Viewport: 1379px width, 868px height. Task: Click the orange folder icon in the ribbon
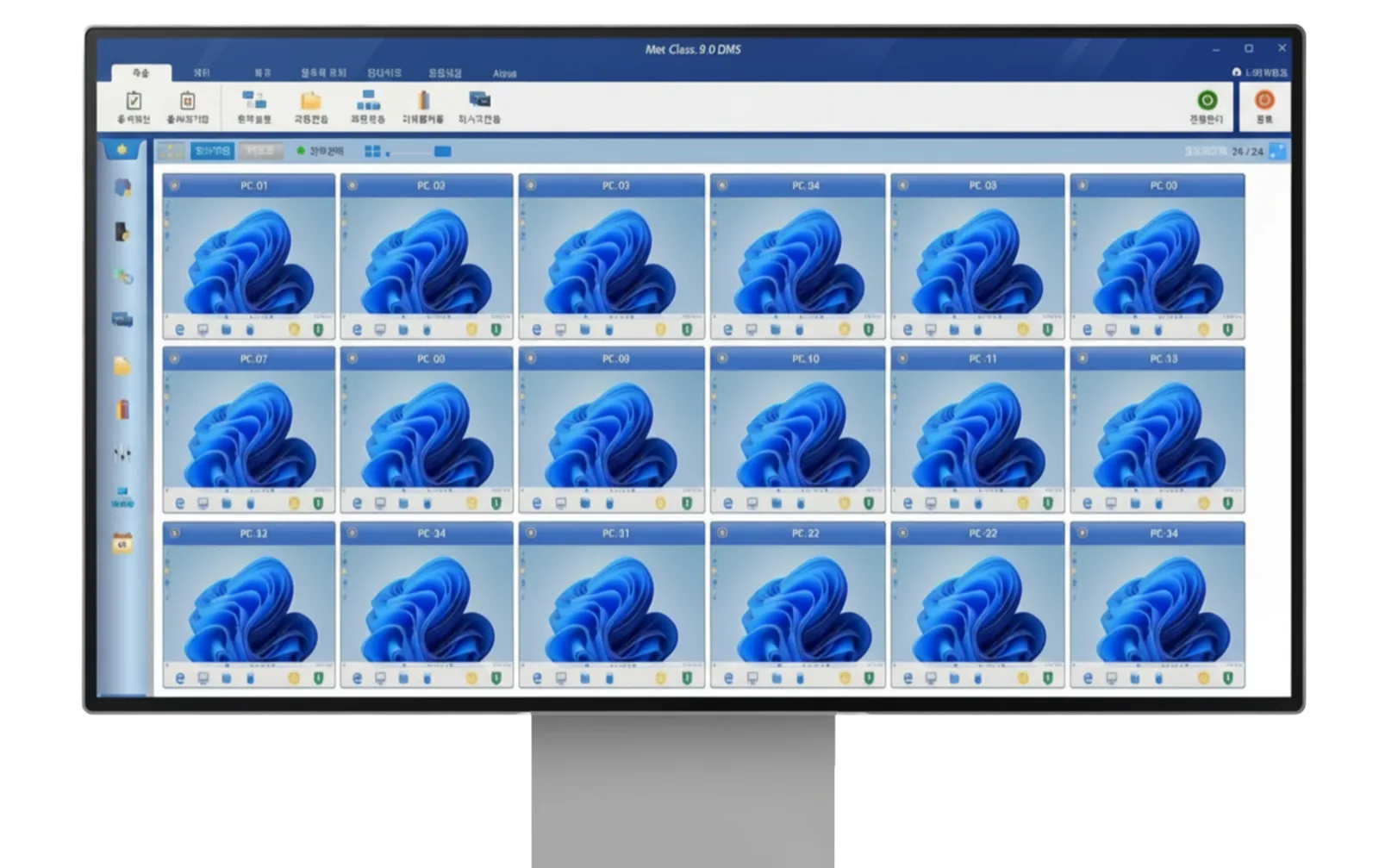311,101
